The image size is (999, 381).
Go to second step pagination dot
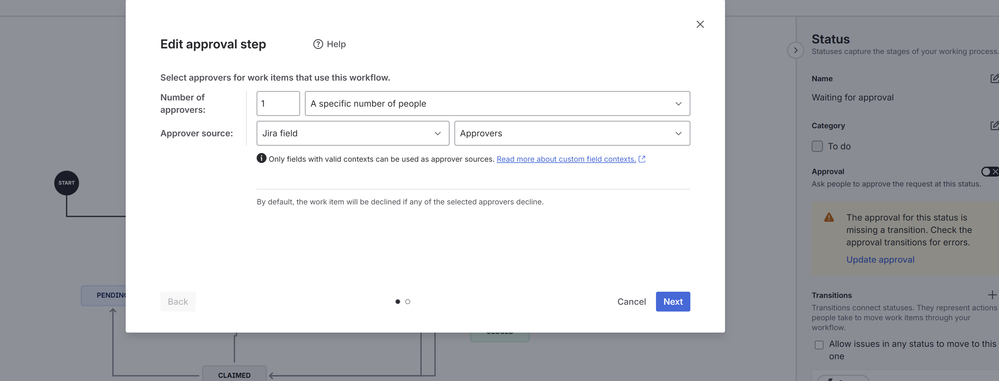coord(408,302)
